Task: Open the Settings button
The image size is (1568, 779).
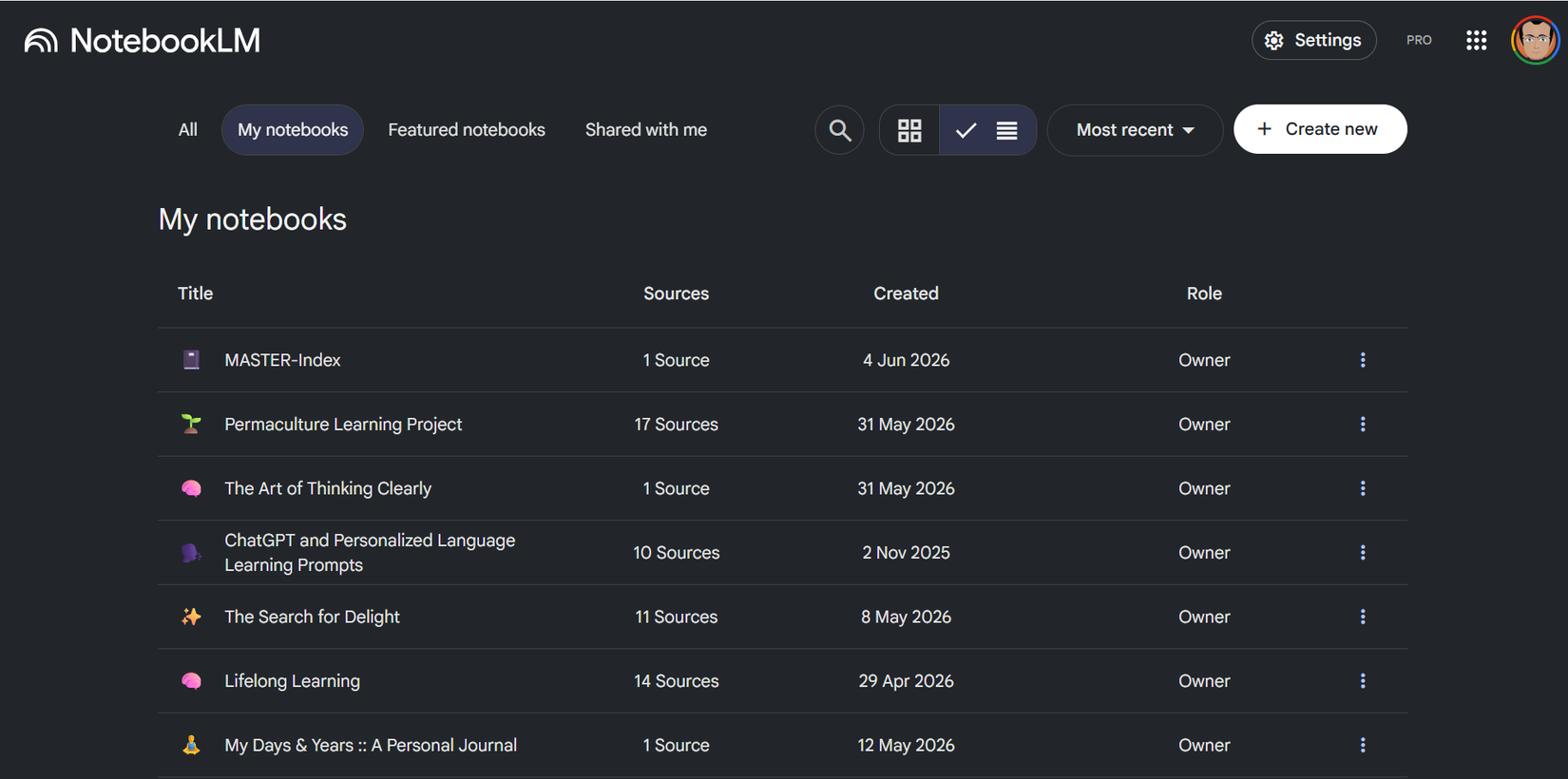Action: pyautogui.click(x=1313, y=40)
